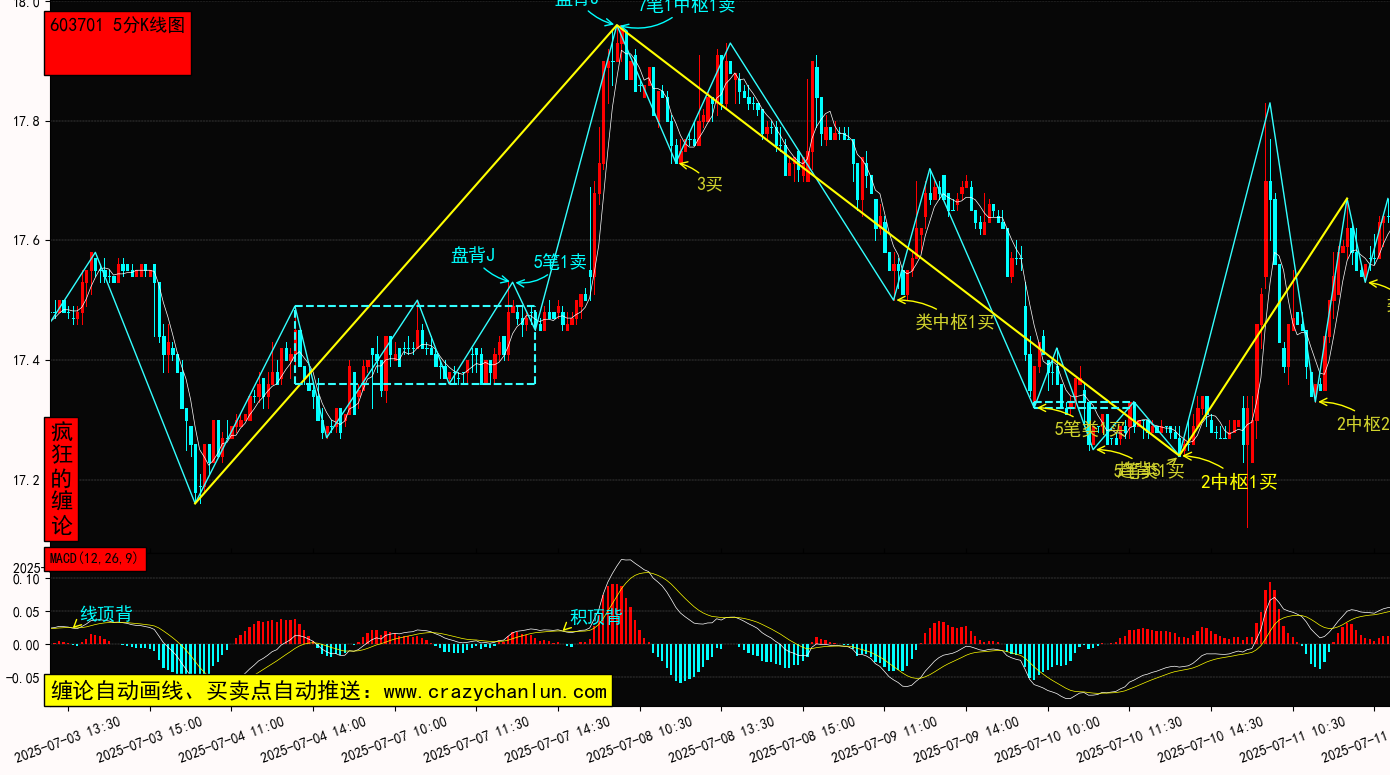
Task: Click the 2025-07-10 10:00 date label
Action: (1047, 738)
